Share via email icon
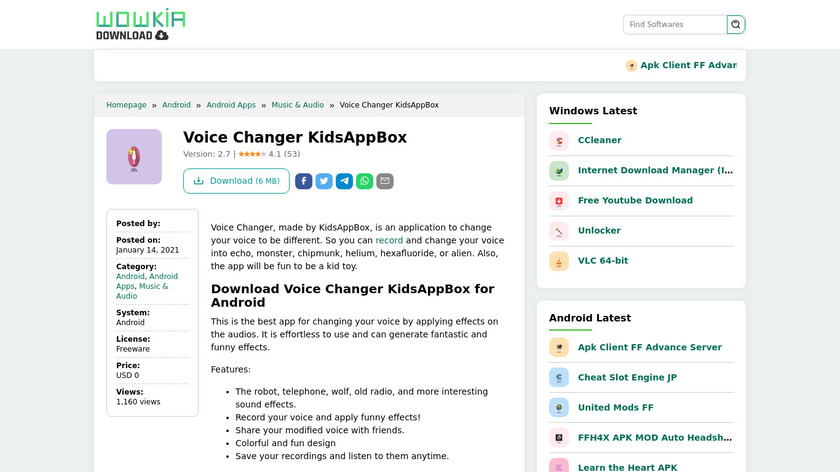The image size is (840, 472). [385, 181]
